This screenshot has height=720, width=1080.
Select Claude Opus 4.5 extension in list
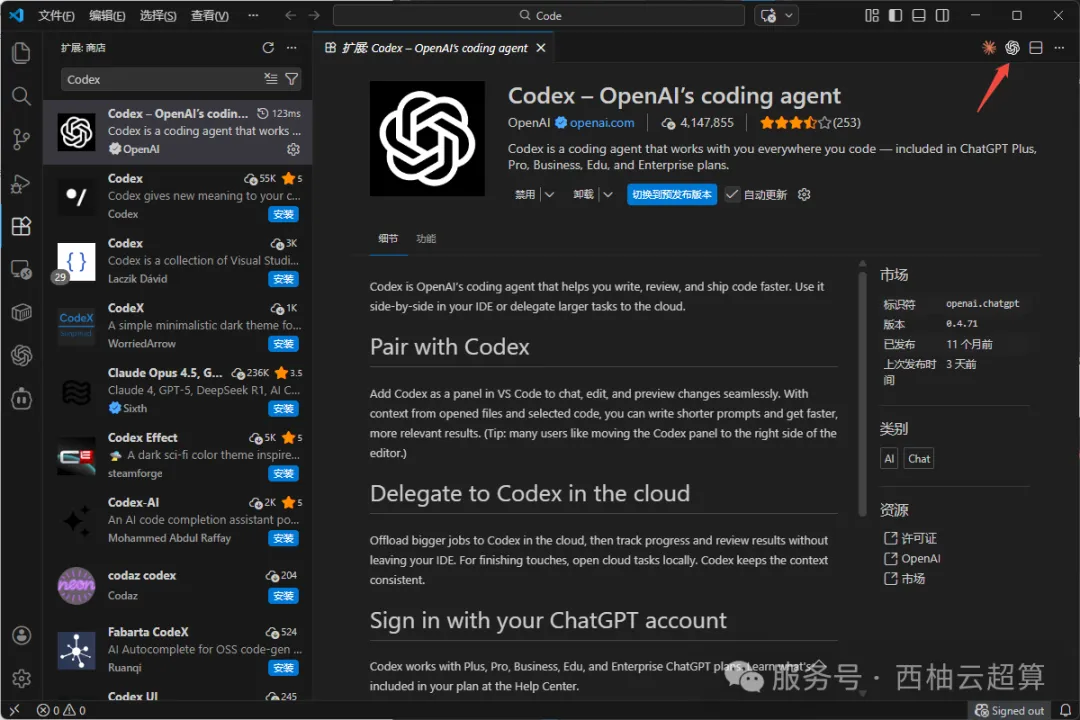coord(178,391)
